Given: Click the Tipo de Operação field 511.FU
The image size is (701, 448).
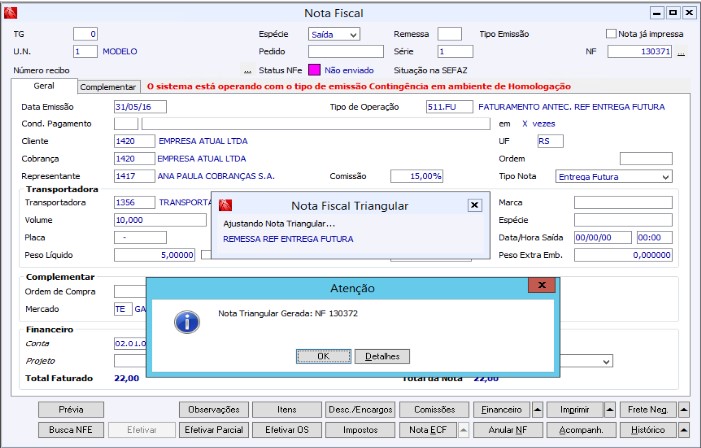Looking at the screenshot, I should (449, 107).
